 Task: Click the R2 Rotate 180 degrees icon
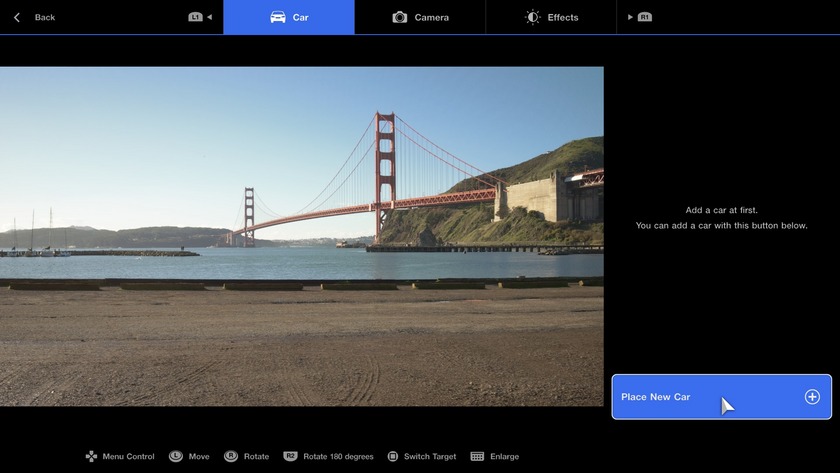[290, 456]
